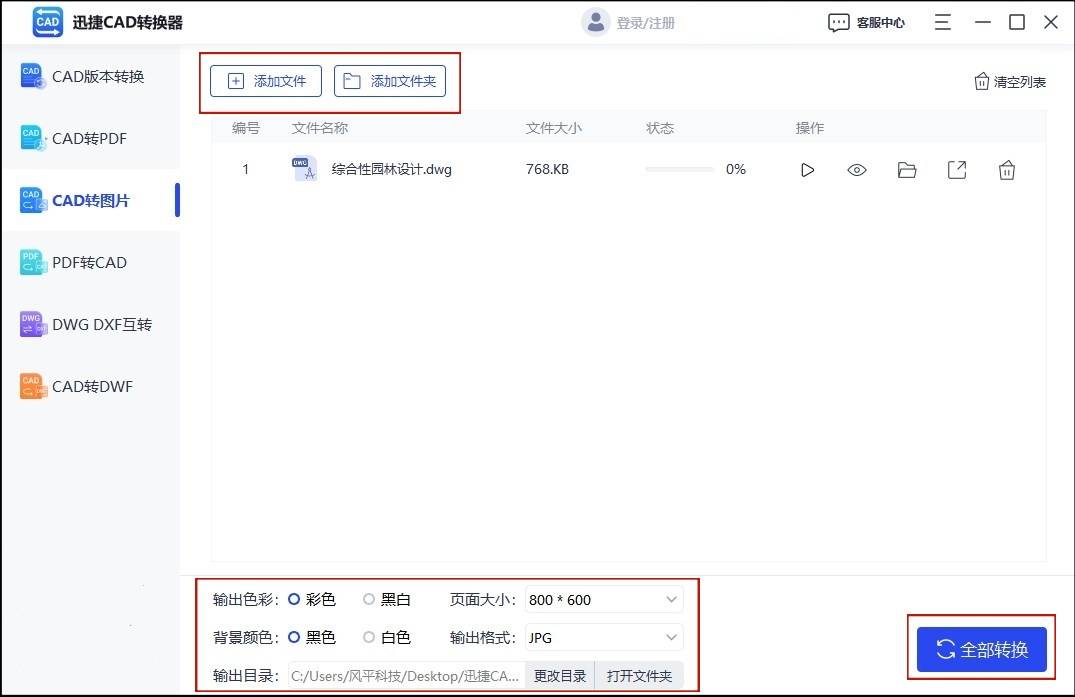Start conversion with 全部转换 button

(982, 649)
